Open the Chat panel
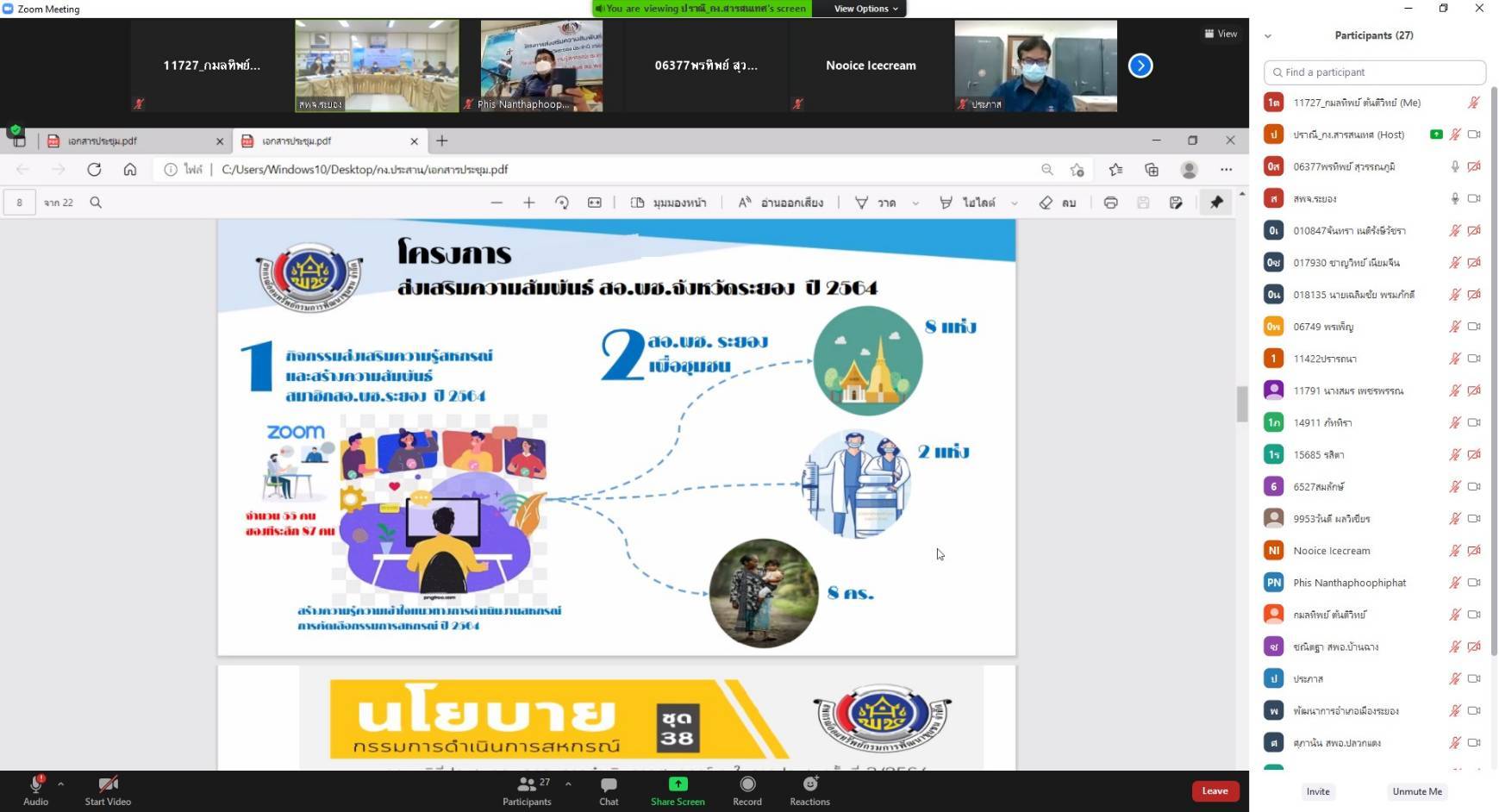 (609, 784)
